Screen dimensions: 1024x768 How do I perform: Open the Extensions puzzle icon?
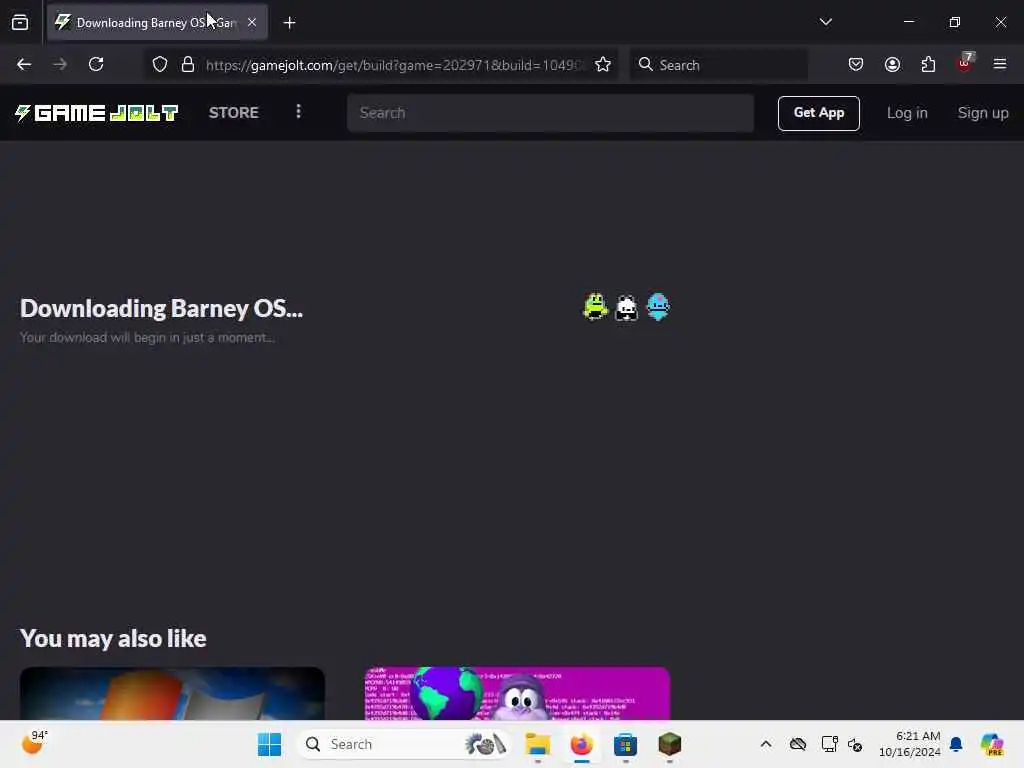click(x=928, y=65)
